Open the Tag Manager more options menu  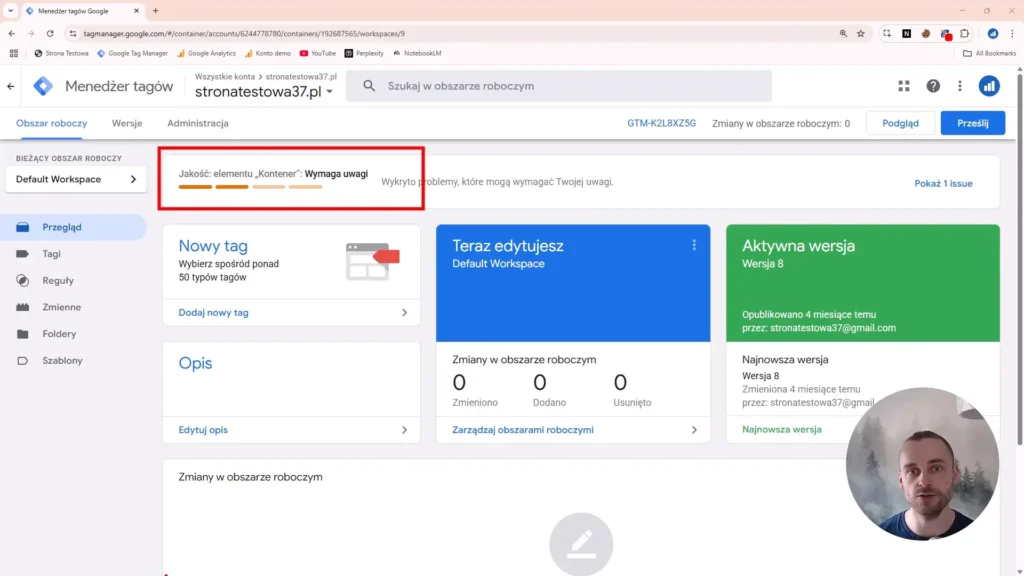[x=960, y=86]
